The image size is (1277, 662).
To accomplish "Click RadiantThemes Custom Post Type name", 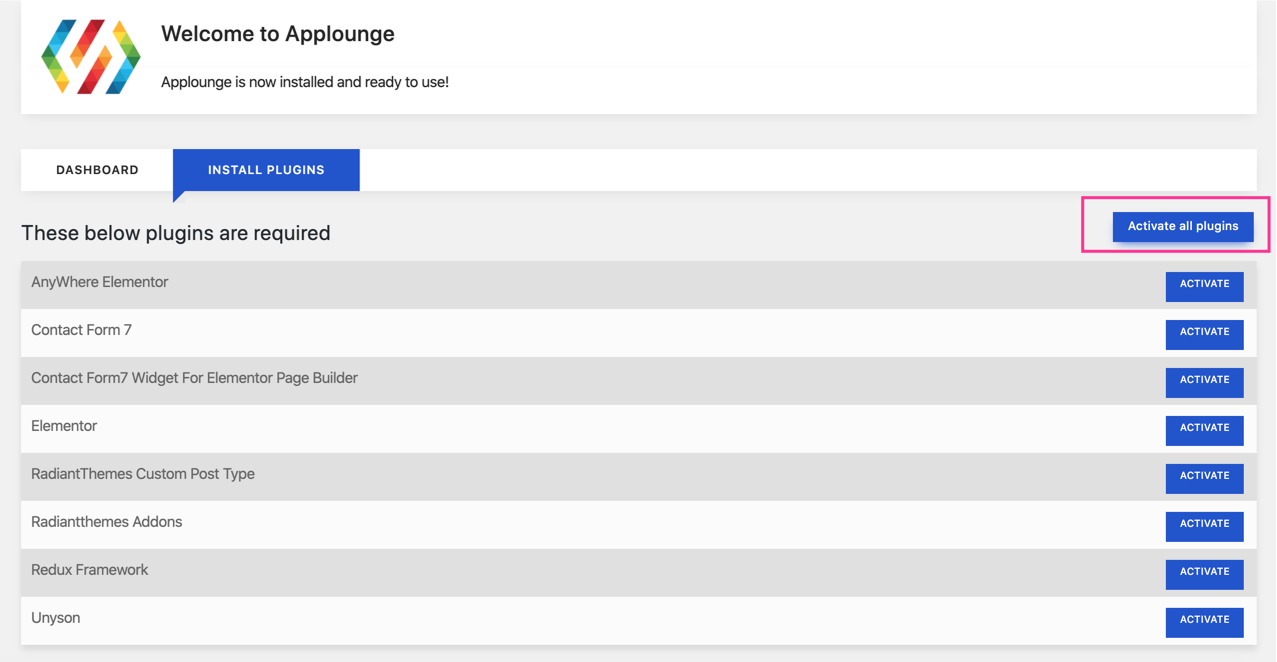I will click(x=143, y=474).
